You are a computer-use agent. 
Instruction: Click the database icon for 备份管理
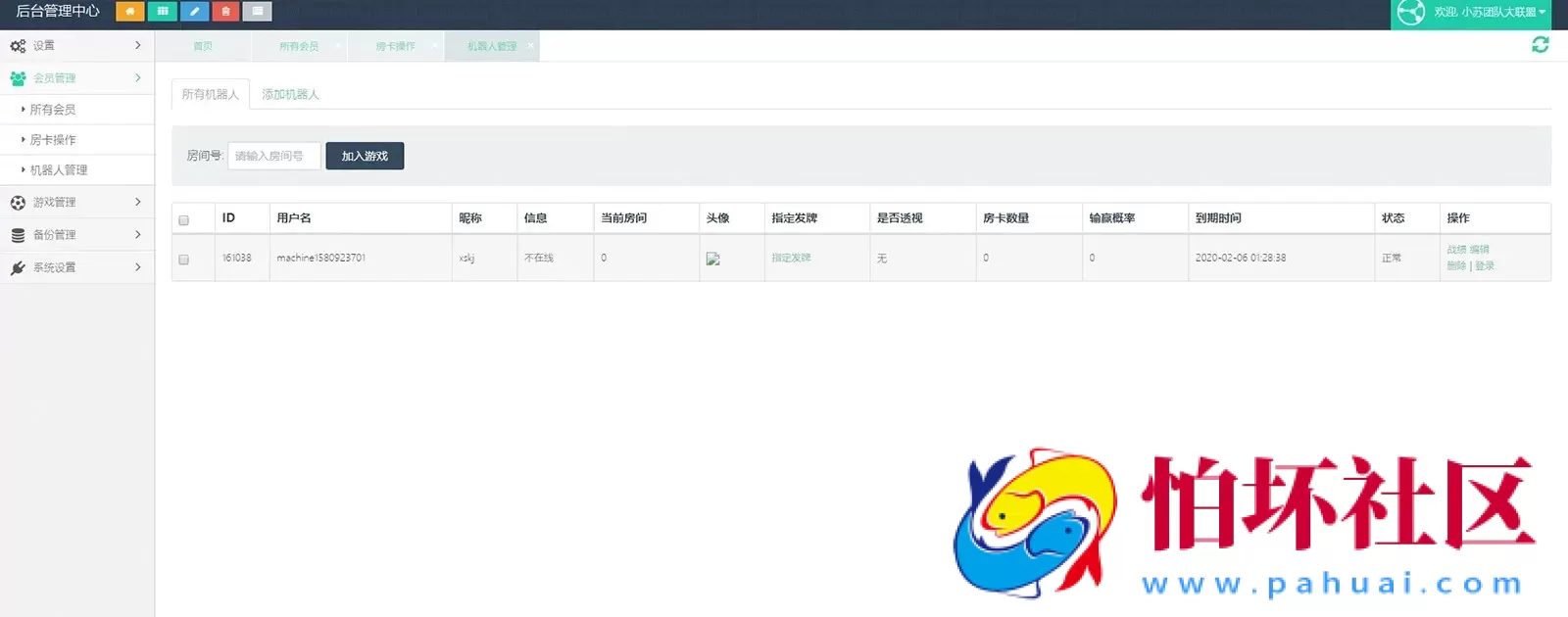(x=18, y=235)
